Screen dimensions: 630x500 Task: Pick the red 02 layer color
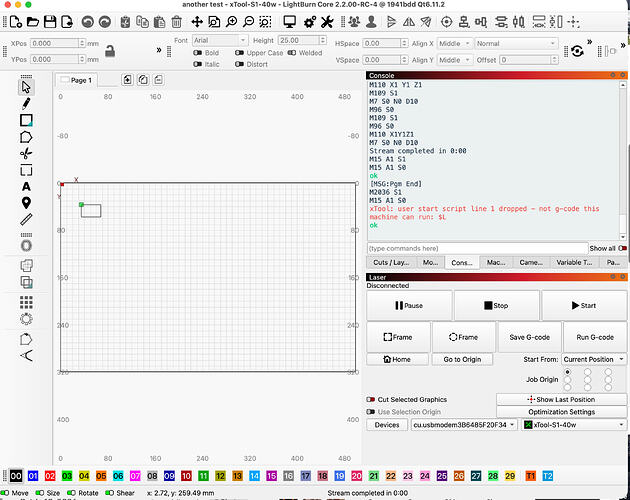(x=50, y=476)
